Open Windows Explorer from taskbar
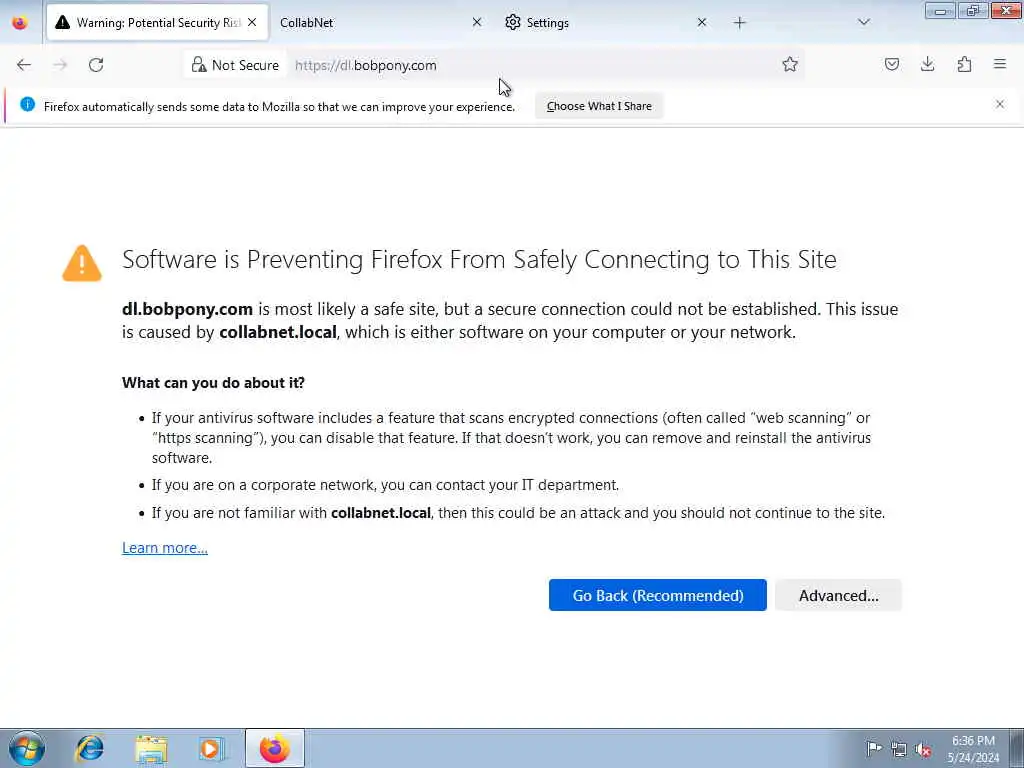 click(x=151, y=748)
